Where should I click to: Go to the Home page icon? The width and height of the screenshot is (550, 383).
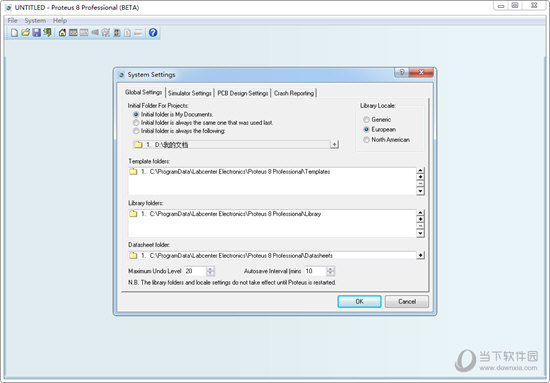click(x=62, y=33)
